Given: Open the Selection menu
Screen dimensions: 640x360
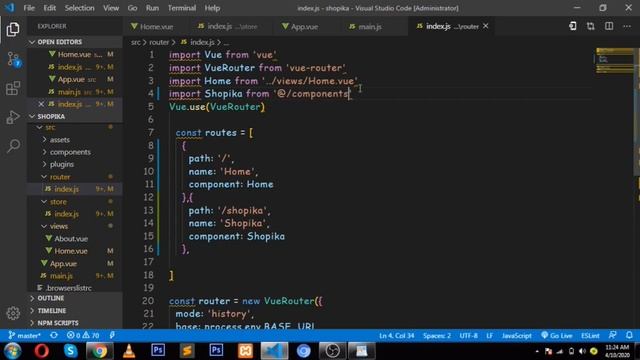Looking at the screenshot, I should pyautogui.click(x=79, y=8).
